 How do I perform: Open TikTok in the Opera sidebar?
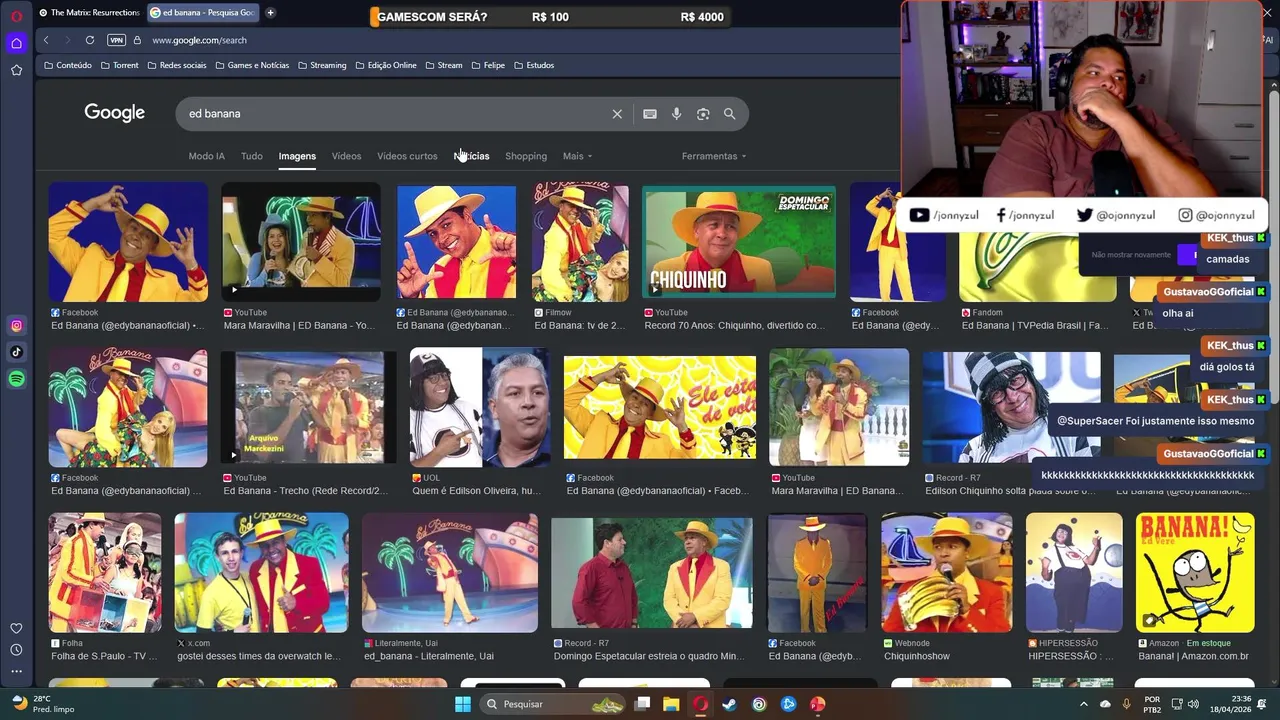pyautogui.click(x=17, y=352)
